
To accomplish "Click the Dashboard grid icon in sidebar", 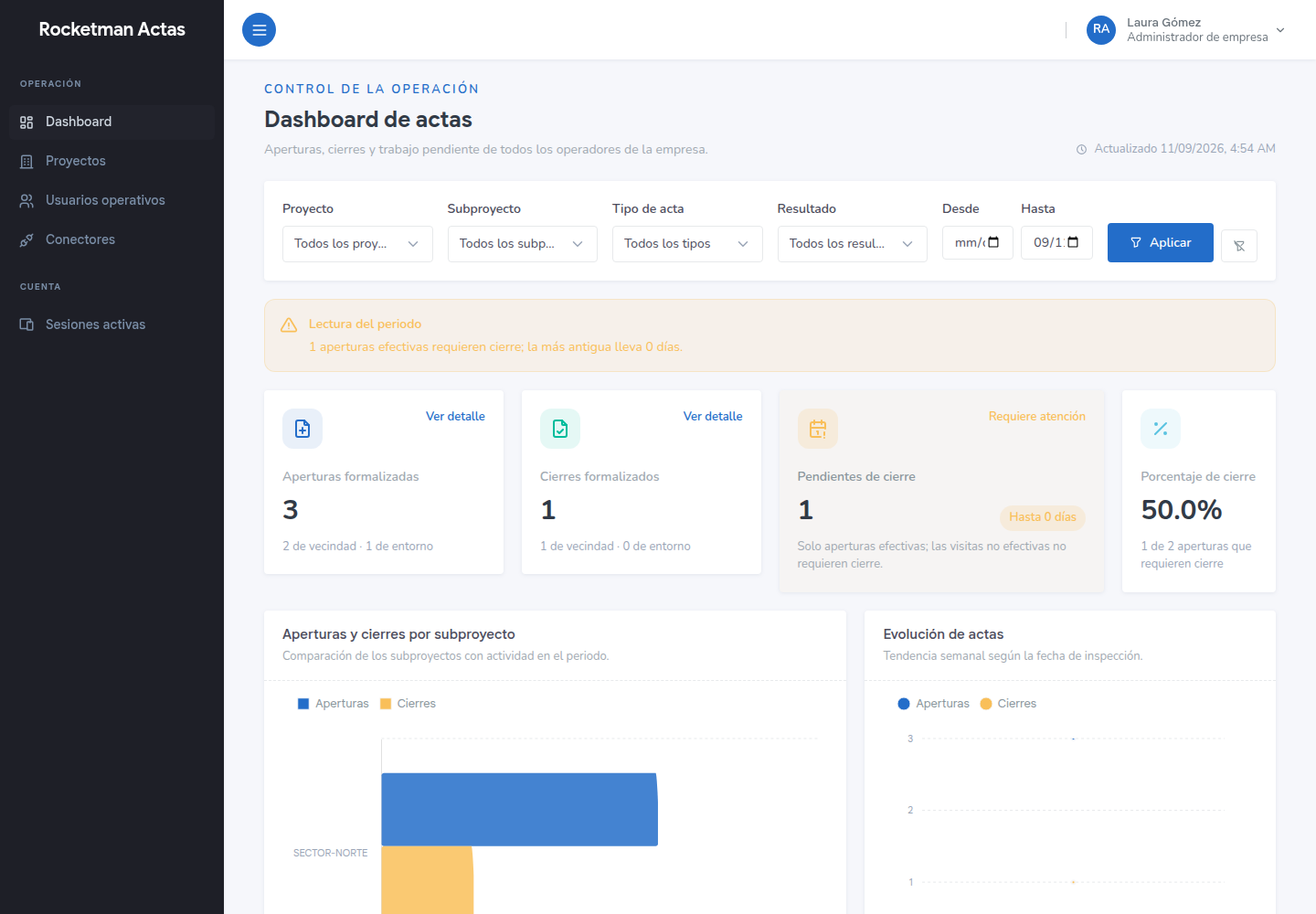I will pyautogui.click(x=27, y=122).
